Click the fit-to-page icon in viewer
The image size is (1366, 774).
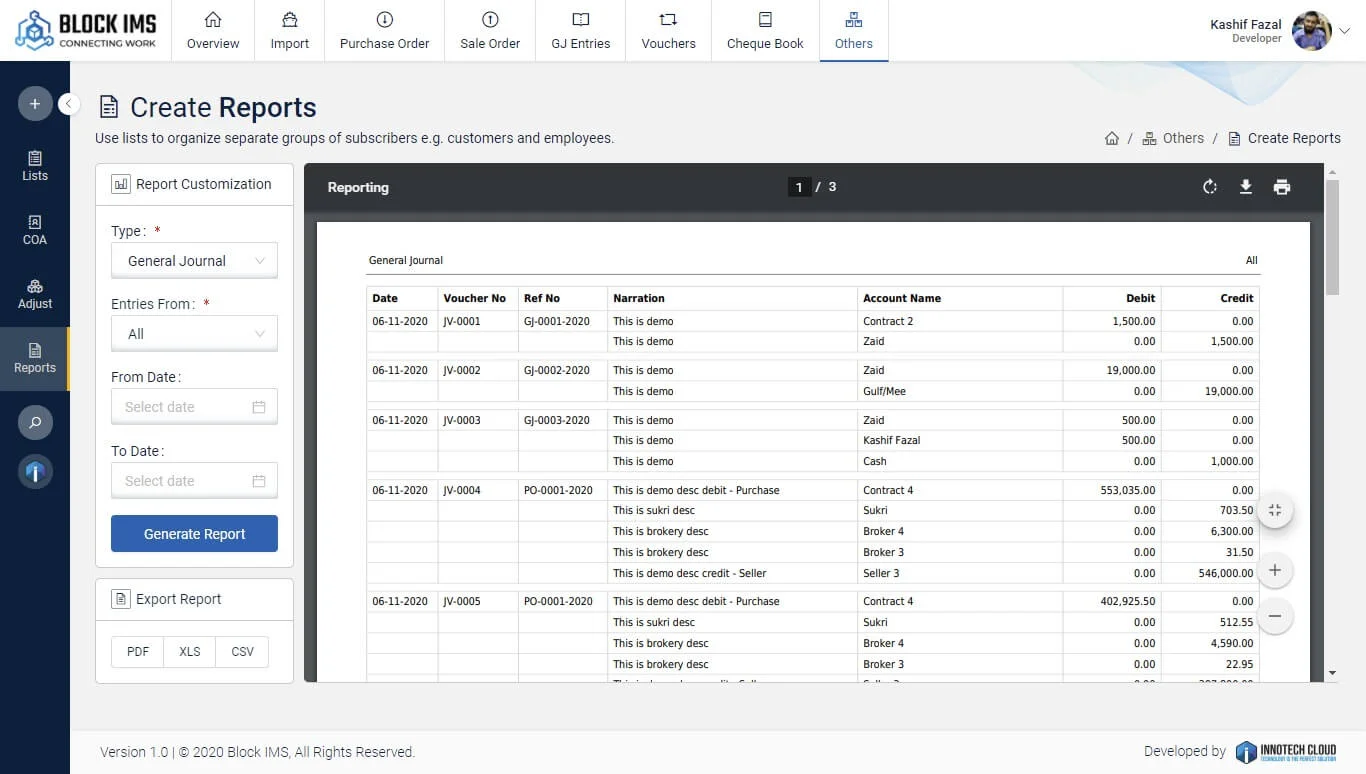click(x=1275, y=511)
